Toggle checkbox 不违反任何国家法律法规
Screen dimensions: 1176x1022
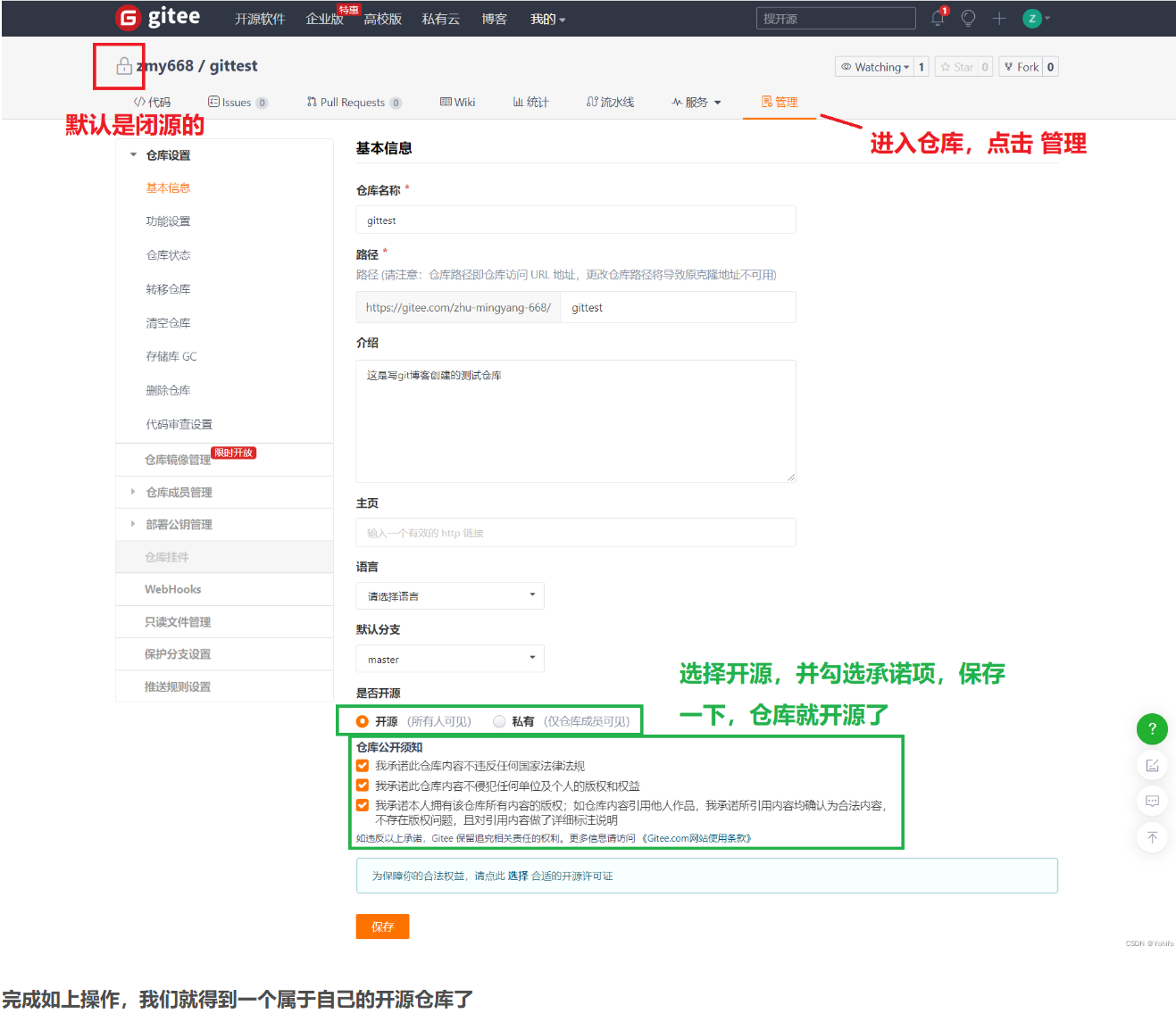click(x=363, y=766)
